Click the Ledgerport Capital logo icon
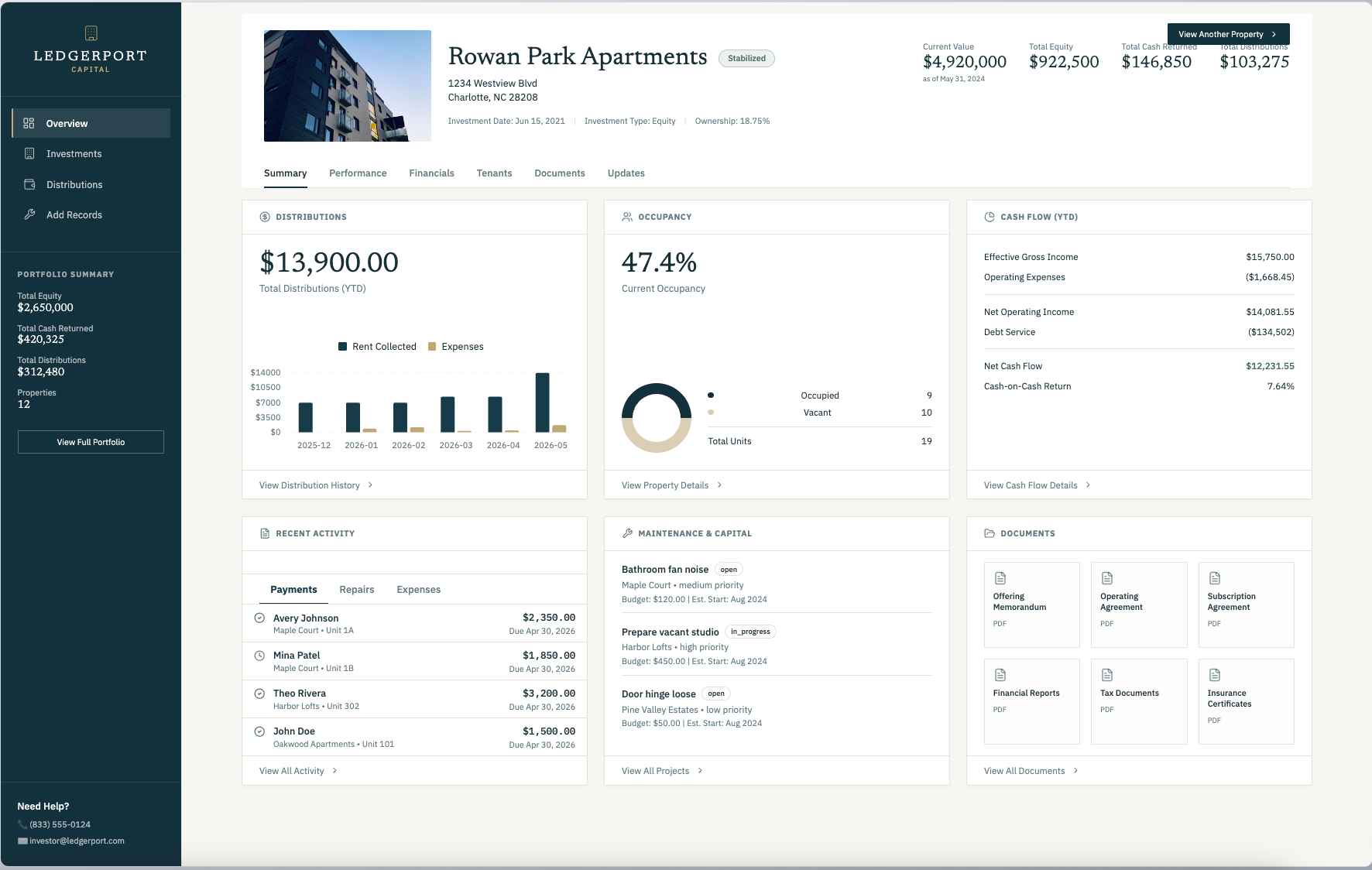This screenshot has width=1372, height=870. coord(91,33)
